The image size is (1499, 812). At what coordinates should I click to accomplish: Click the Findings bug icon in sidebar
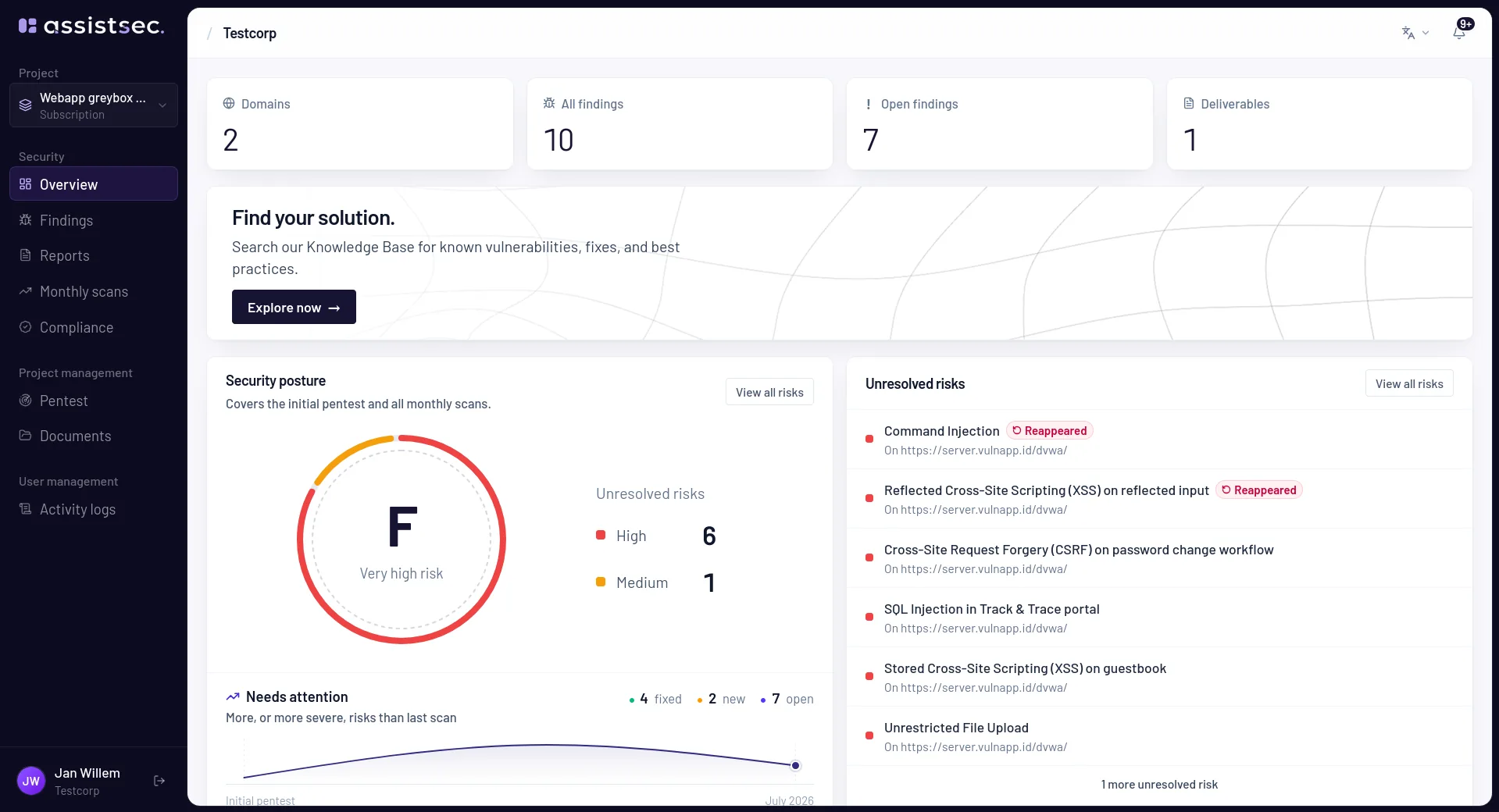pos(25,220)
